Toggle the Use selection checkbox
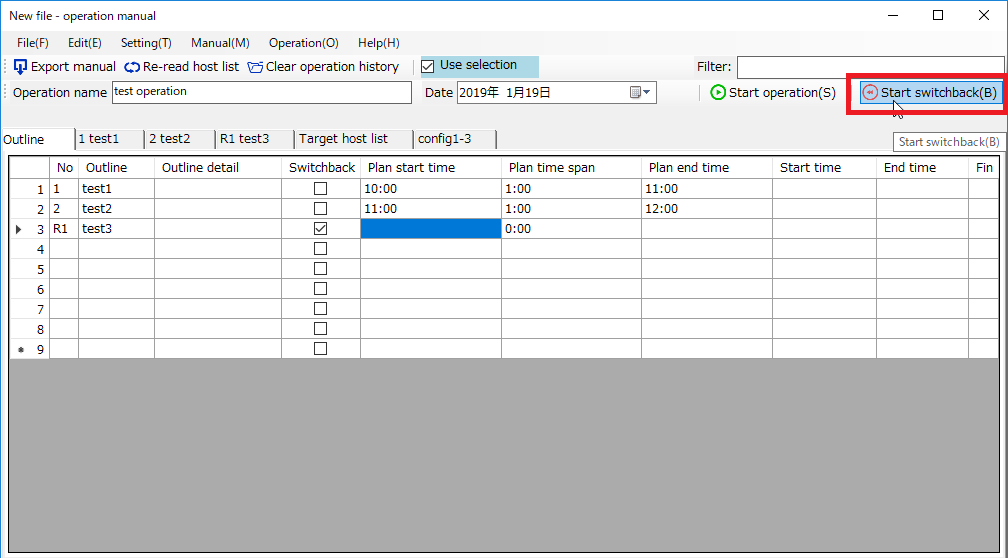 [428, 66]
